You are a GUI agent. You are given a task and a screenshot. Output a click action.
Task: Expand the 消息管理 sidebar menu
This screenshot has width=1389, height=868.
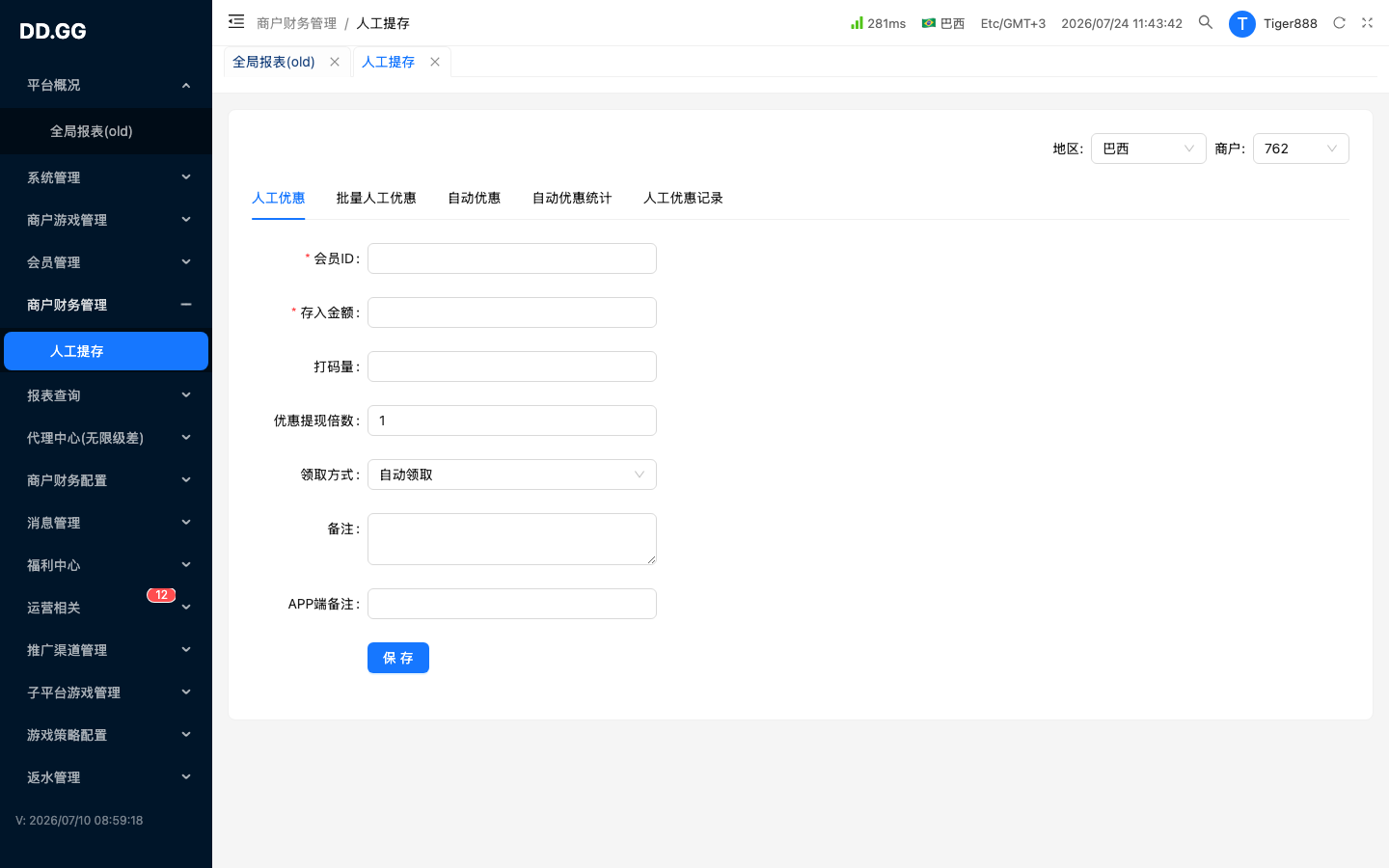106,523
